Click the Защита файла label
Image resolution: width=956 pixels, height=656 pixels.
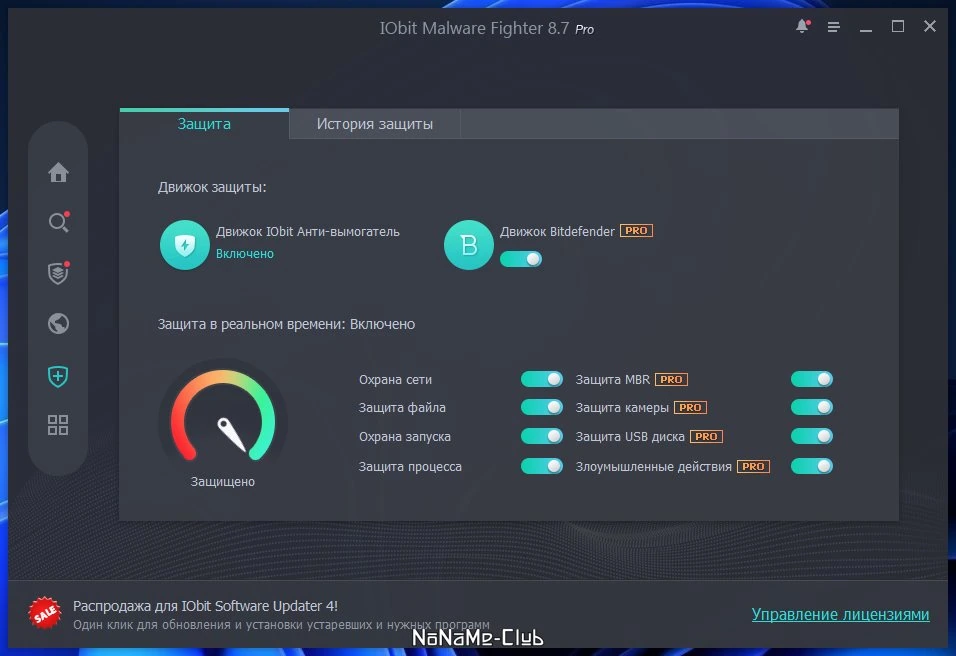click(402, 407)
